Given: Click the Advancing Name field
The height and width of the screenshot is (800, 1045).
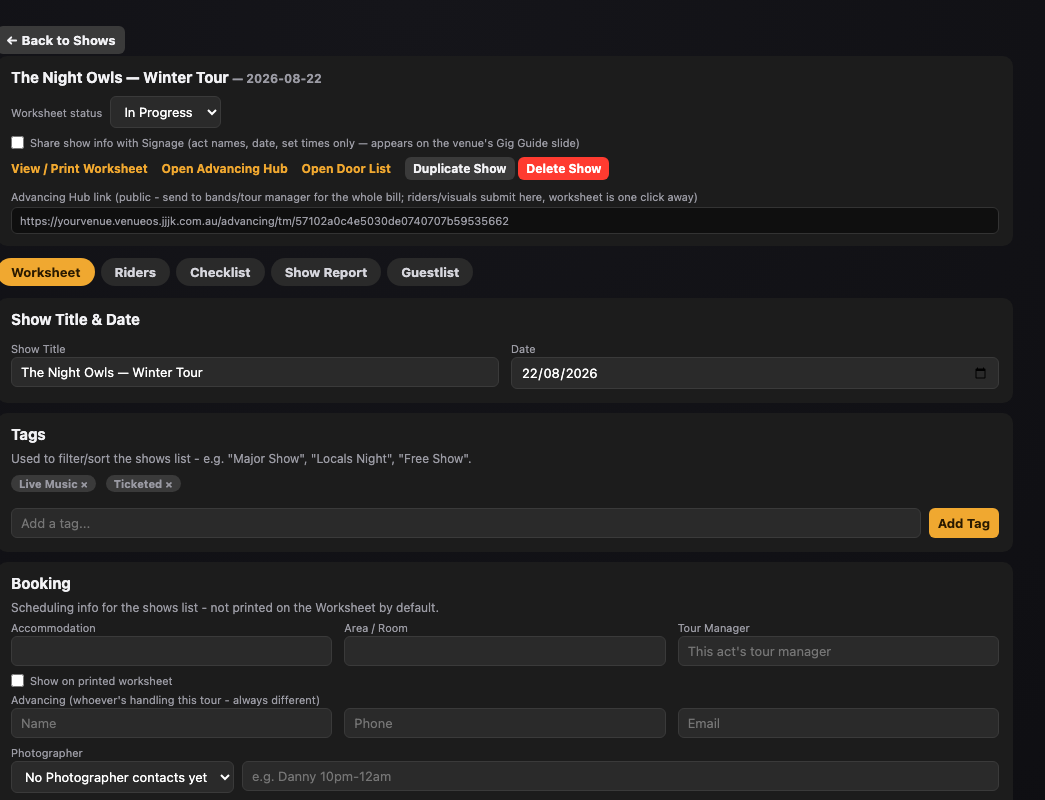Looking at the screenshot, I should tap(171, 723).
